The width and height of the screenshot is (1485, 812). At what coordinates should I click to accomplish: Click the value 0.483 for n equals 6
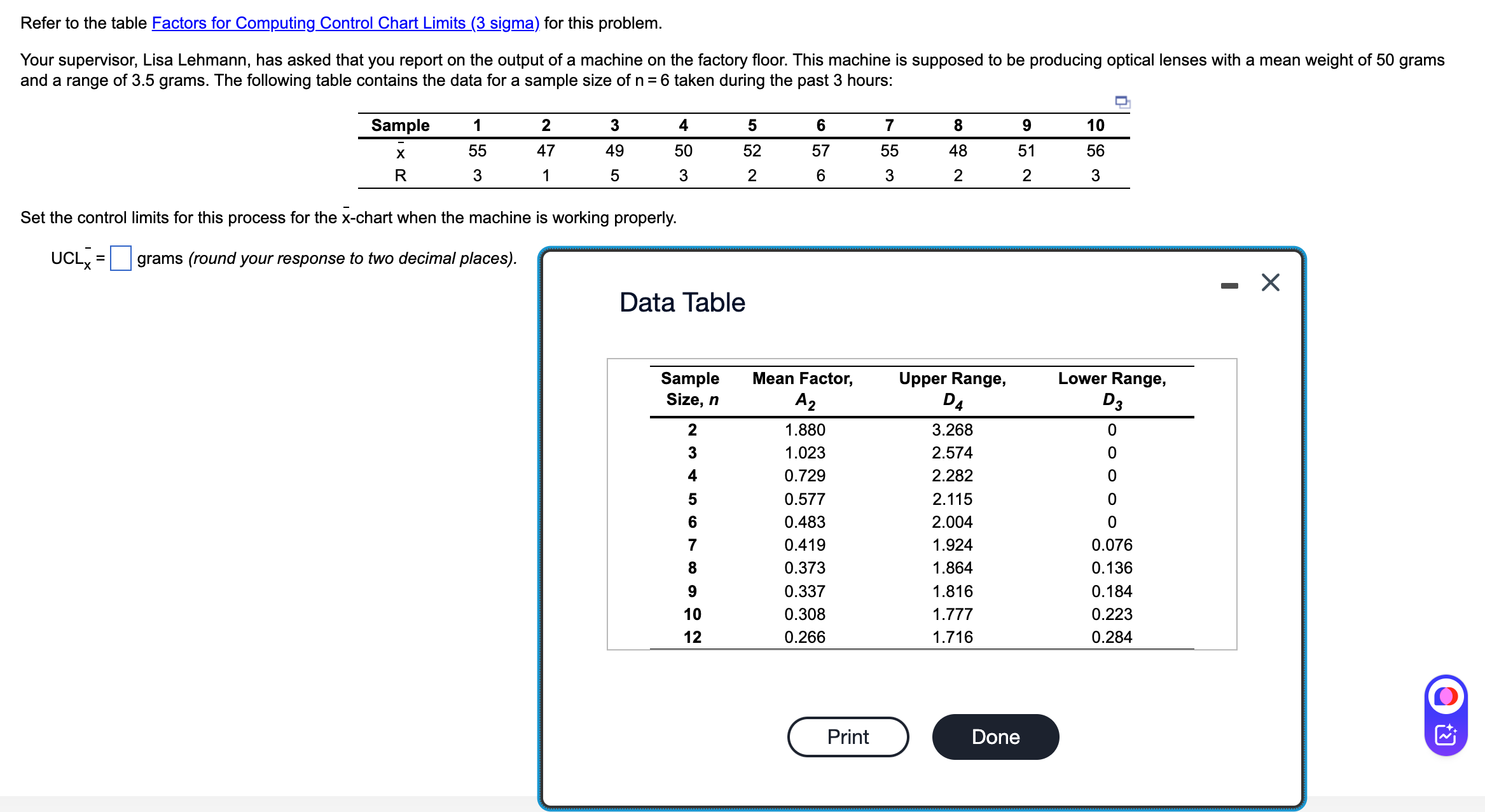point(804,522)
